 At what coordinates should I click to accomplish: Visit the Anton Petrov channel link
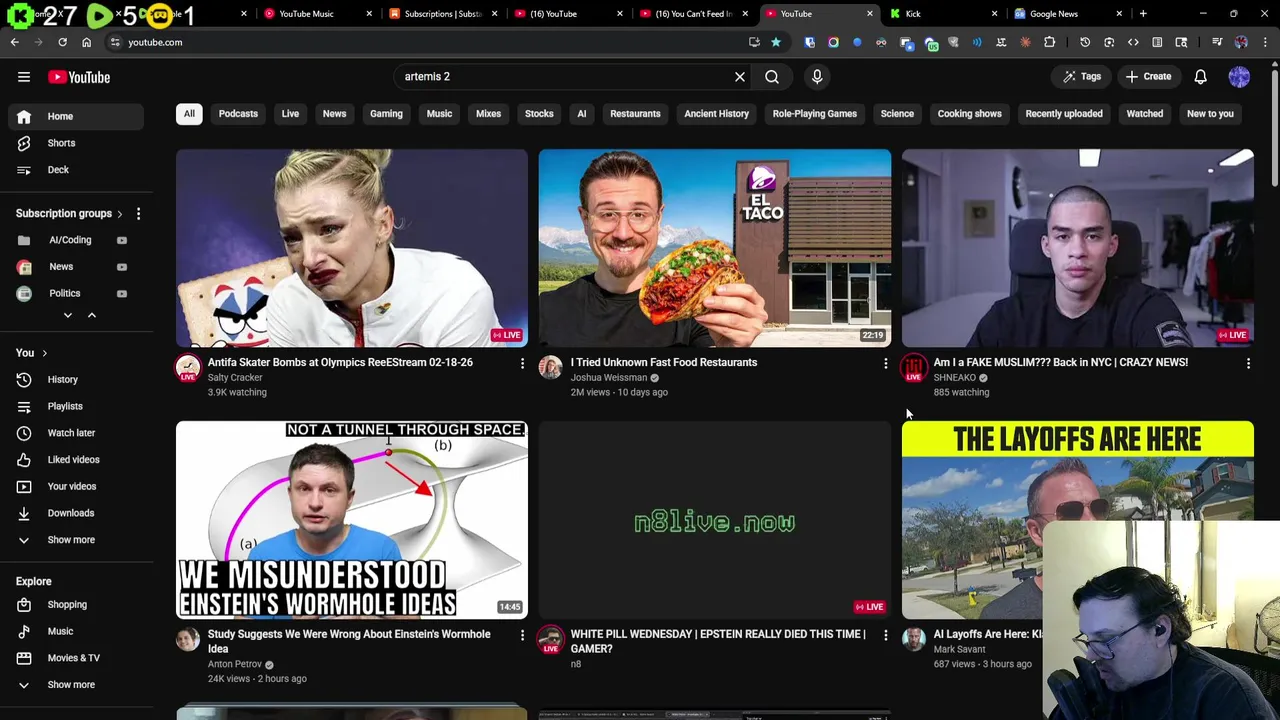click(x=235, y=664)
